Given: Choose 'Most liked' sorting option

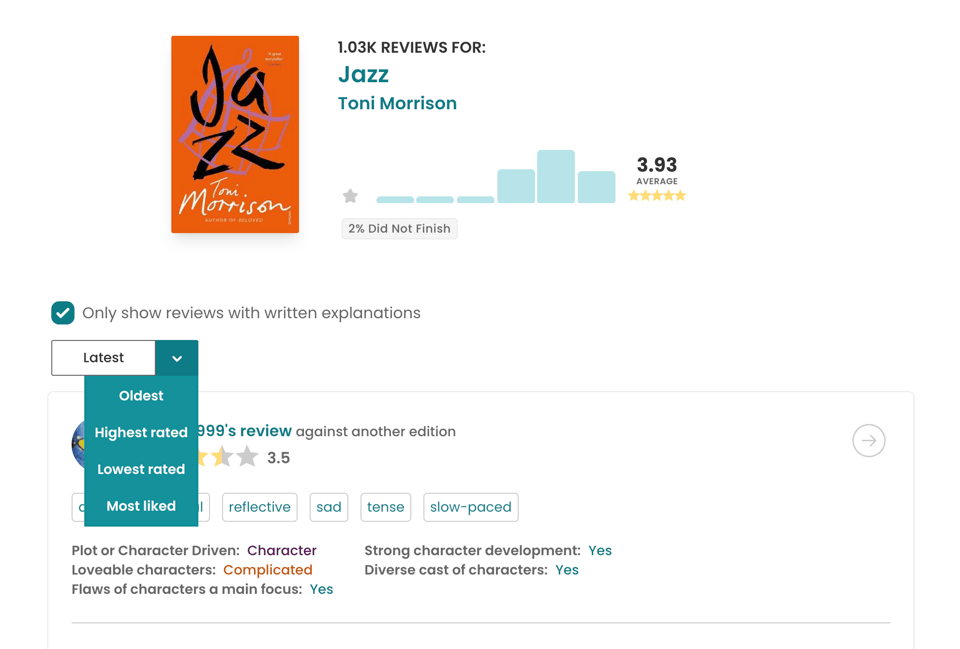Looking at the screenshot, I should pos(140,506).
